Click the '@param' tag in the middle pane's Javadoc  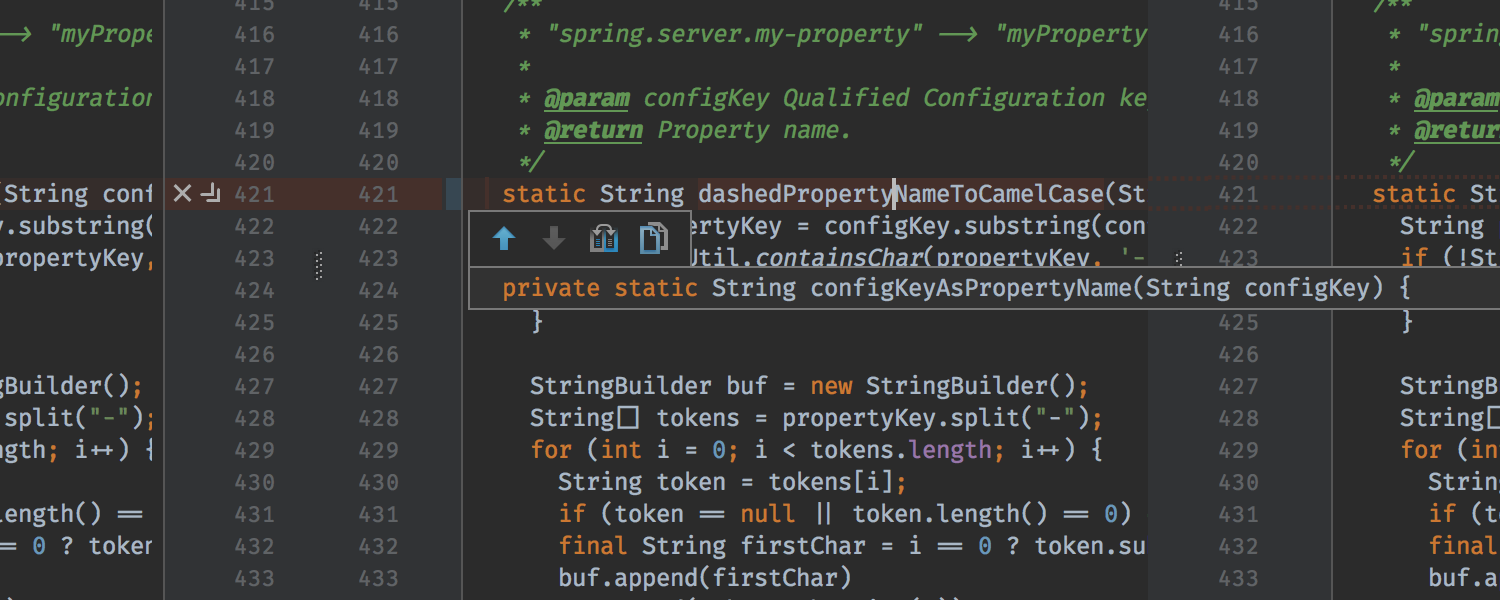click(587, 98)
